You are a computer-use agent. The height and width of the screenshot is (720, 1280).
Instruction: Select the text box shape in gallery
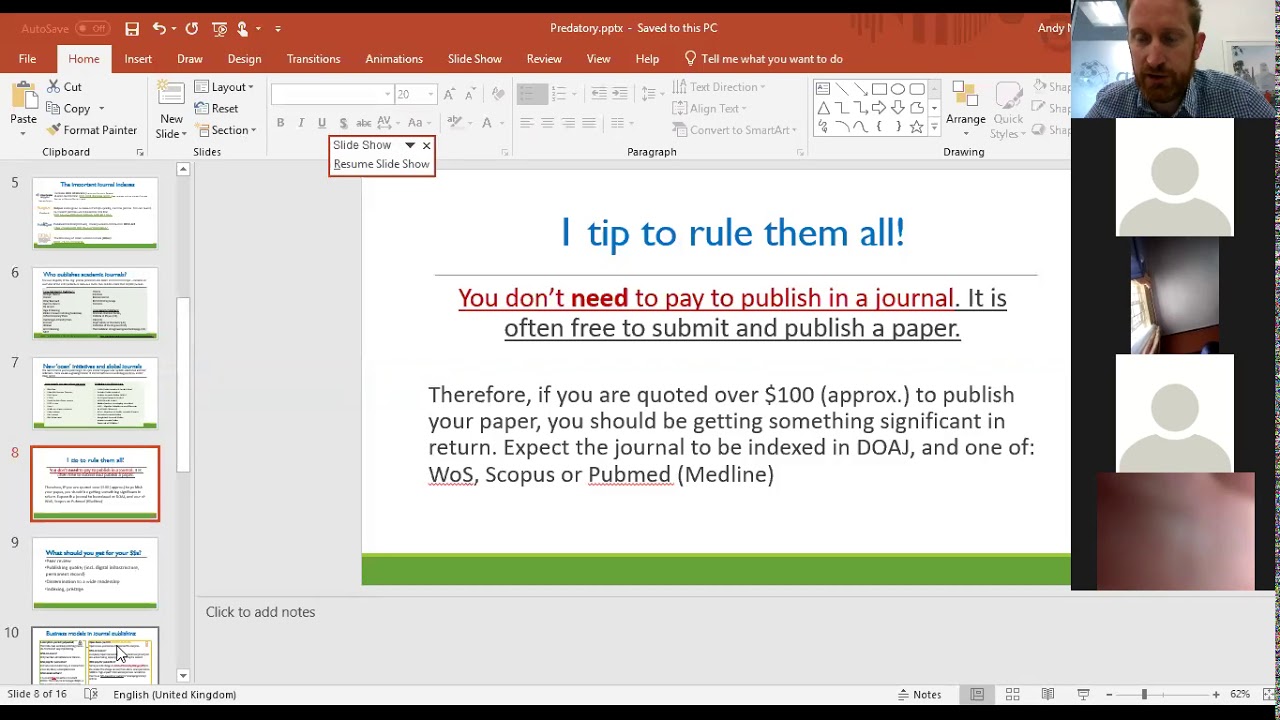click(x=823, y=89)
